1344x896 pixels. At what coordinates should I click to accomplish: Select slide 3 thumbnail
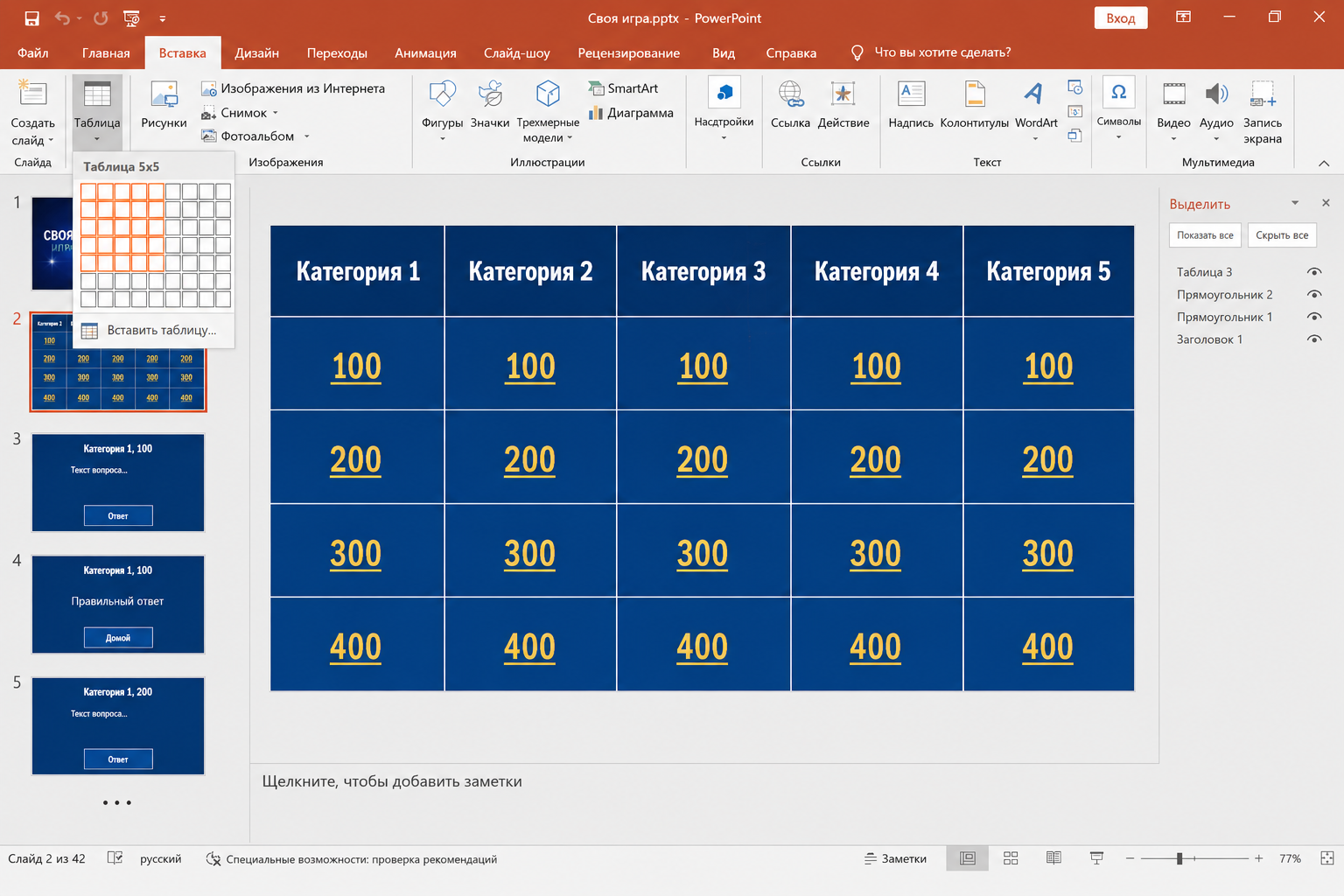(118, 482)
